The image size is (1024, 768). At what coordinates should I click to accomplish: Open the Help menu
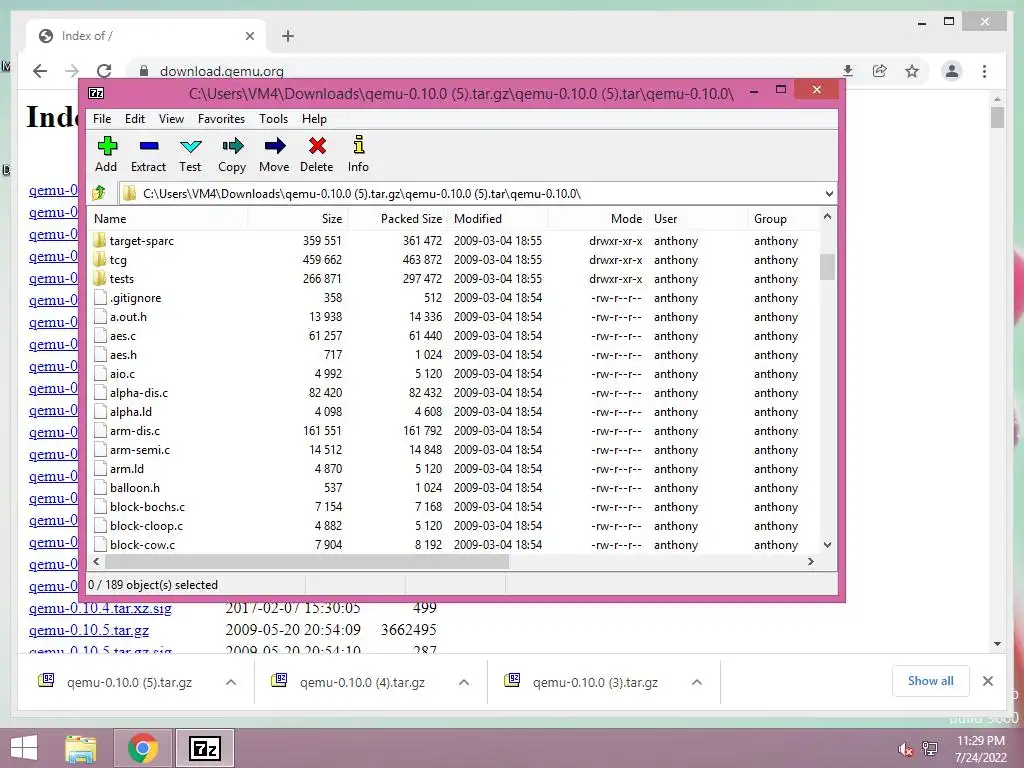pos(314,119)
